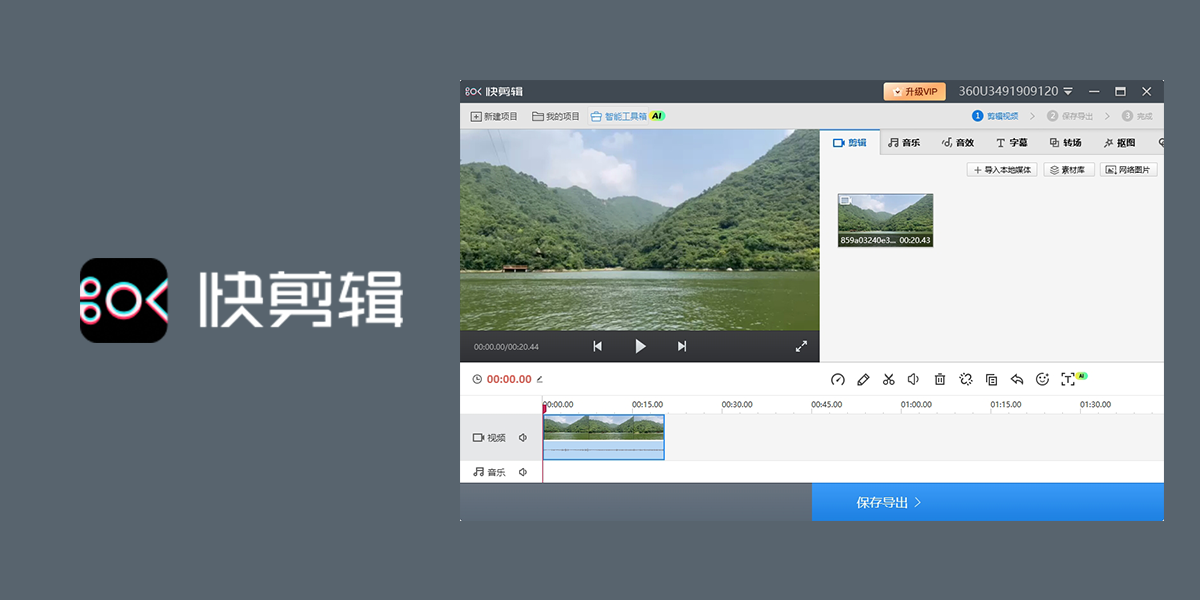Open the speed adjustment tool
This screenshot has height=600, width=1200.
click(838, 379)
